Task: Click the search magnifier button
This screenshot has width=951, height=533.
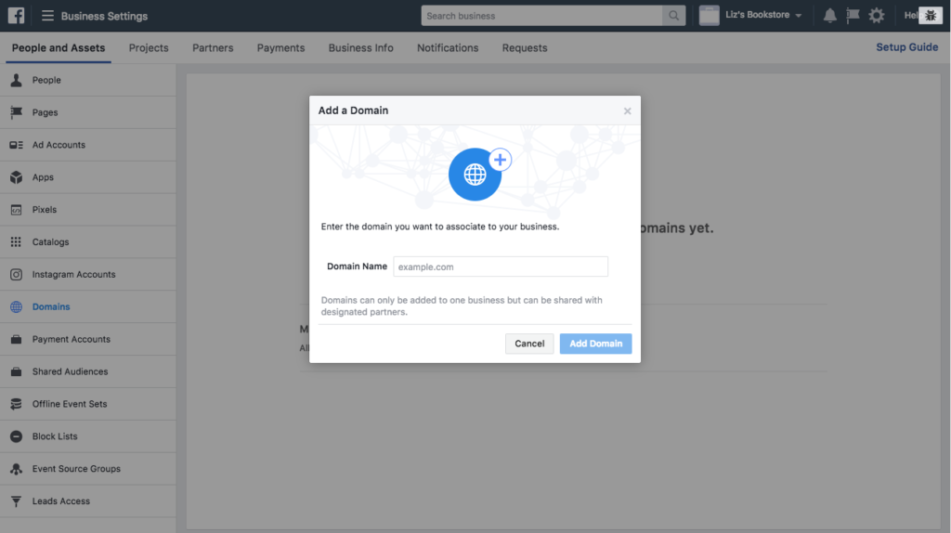Action: (x=675, y=16)
